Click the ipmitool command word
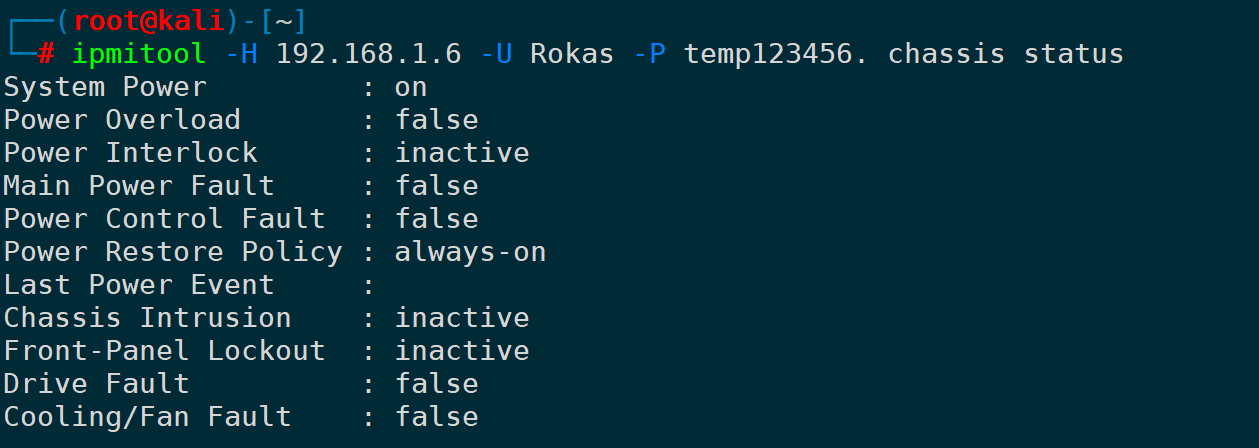 click(139, 54)
